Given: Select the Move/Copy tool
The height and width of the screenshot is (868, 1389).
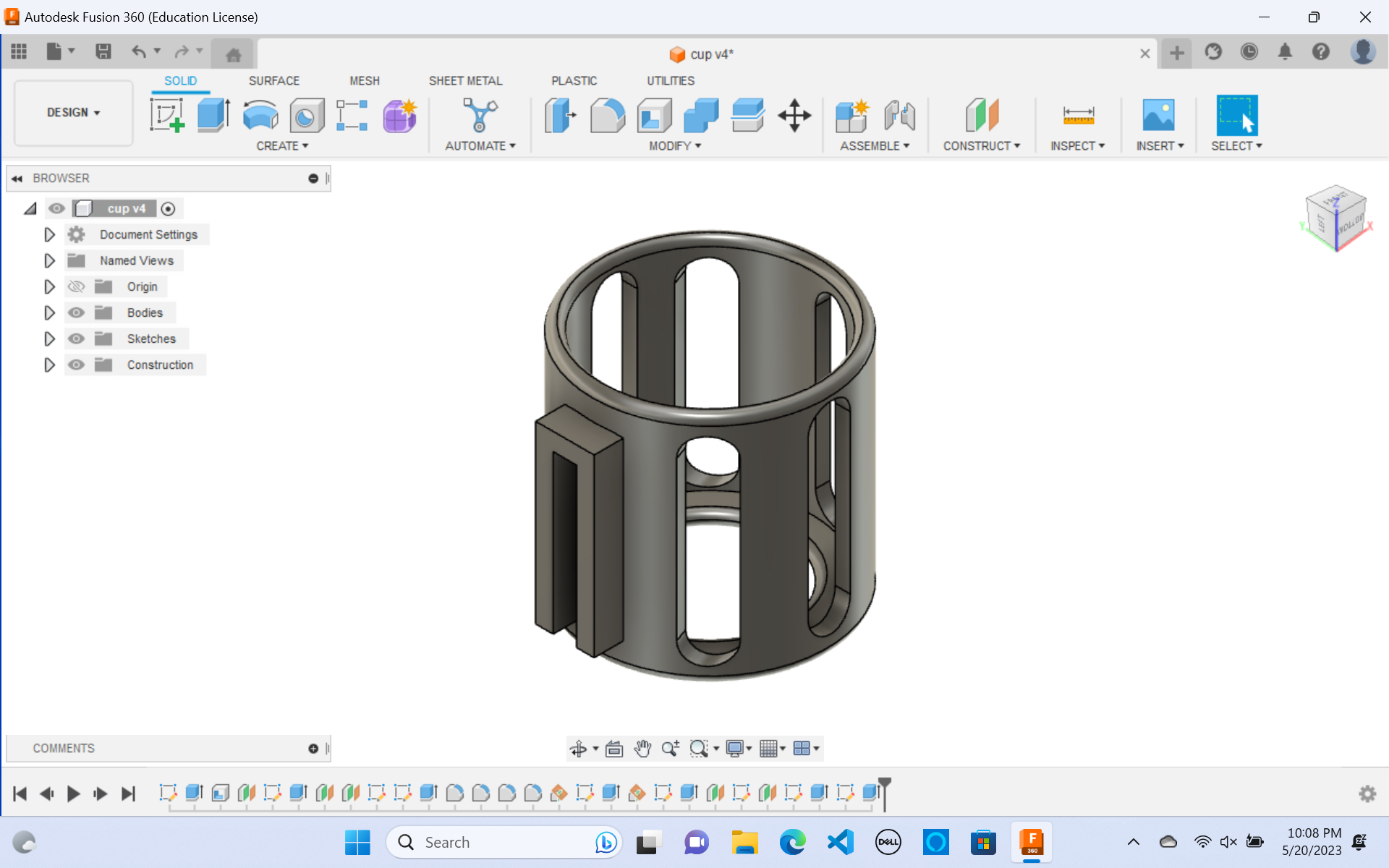Looking at the screenshot, I should 794,116.
